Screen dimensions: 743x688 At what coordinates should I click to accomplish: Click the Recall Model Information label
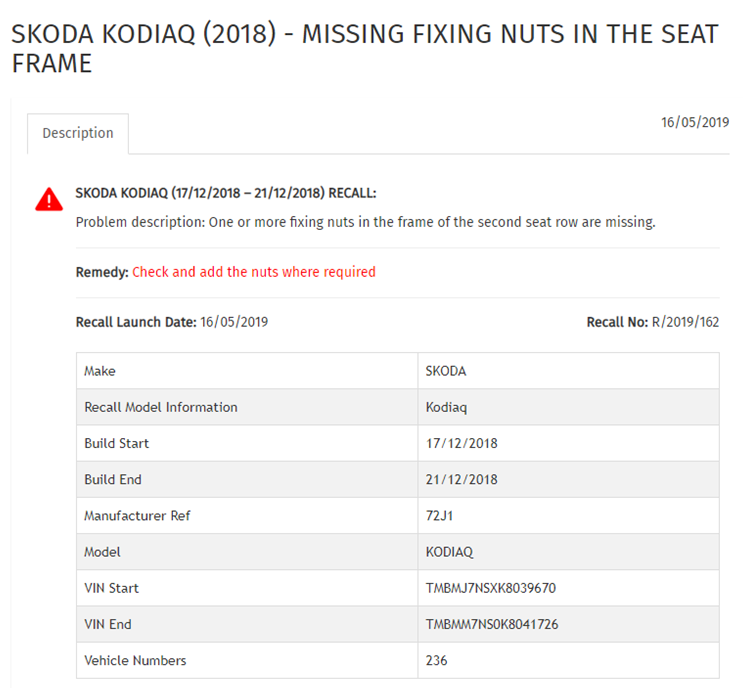pos(161,407)
